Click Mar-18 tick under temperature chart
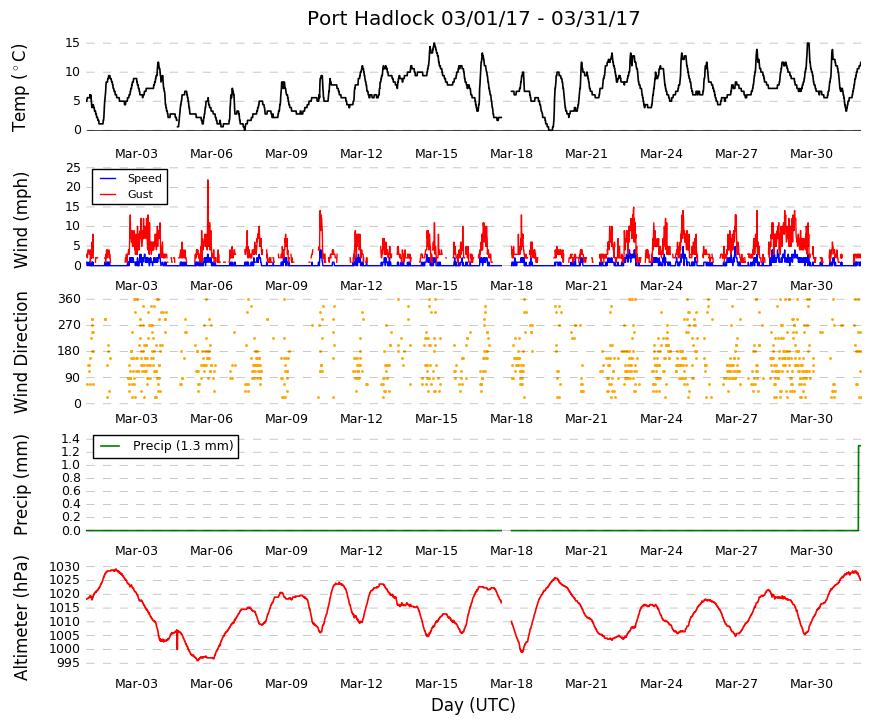 click(511, 154)
